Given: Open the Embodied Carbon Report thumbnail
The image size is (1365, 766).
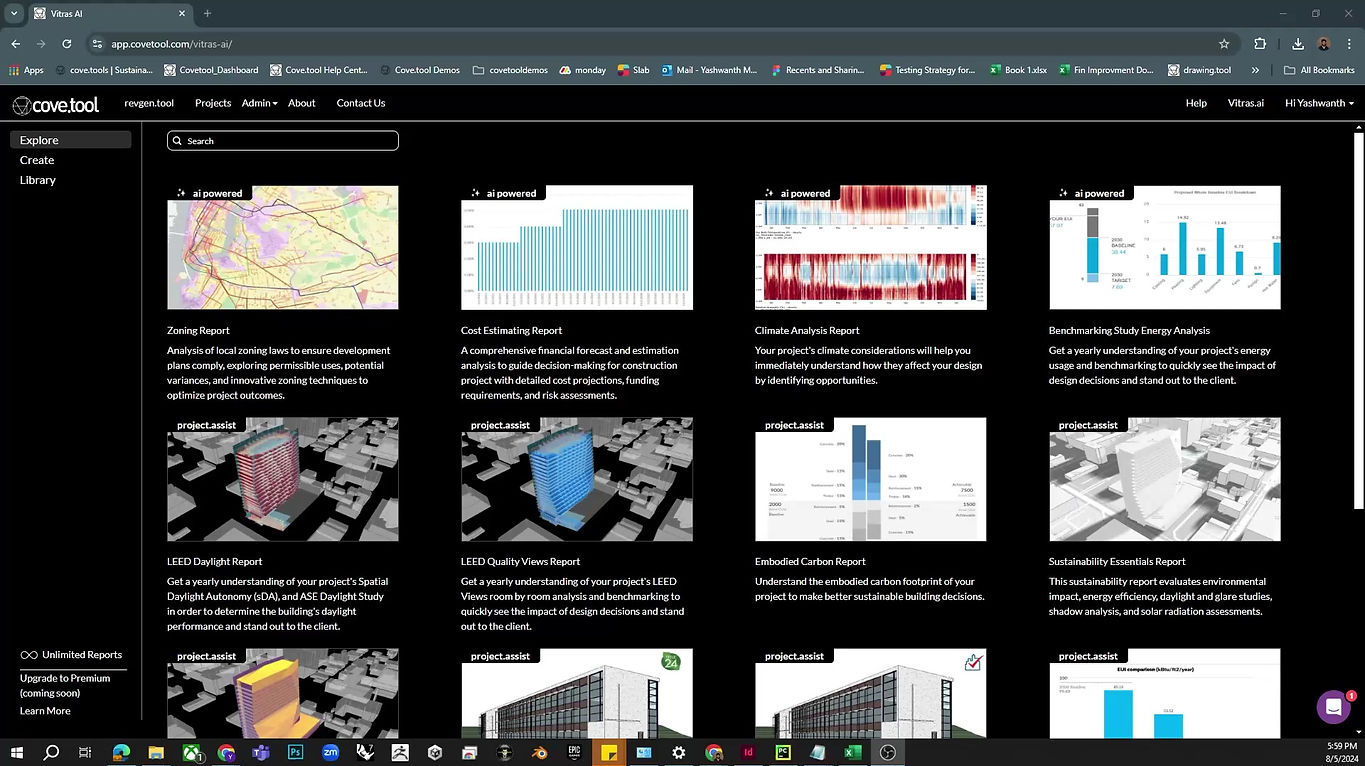Looking at the screenshot, I should [x=871, y=479].
